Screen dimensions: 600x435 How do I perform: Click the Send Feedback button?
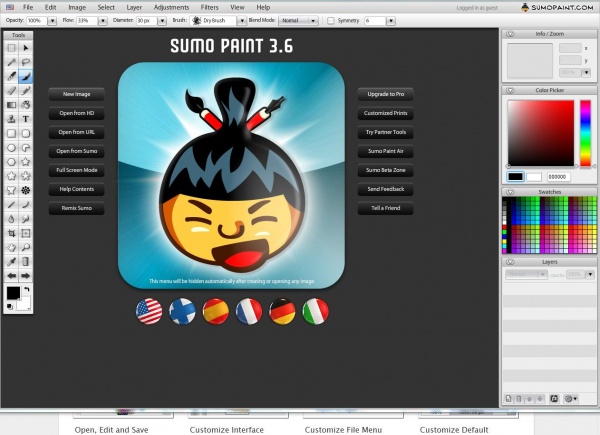pyautogui.click(x=385, y=189)
